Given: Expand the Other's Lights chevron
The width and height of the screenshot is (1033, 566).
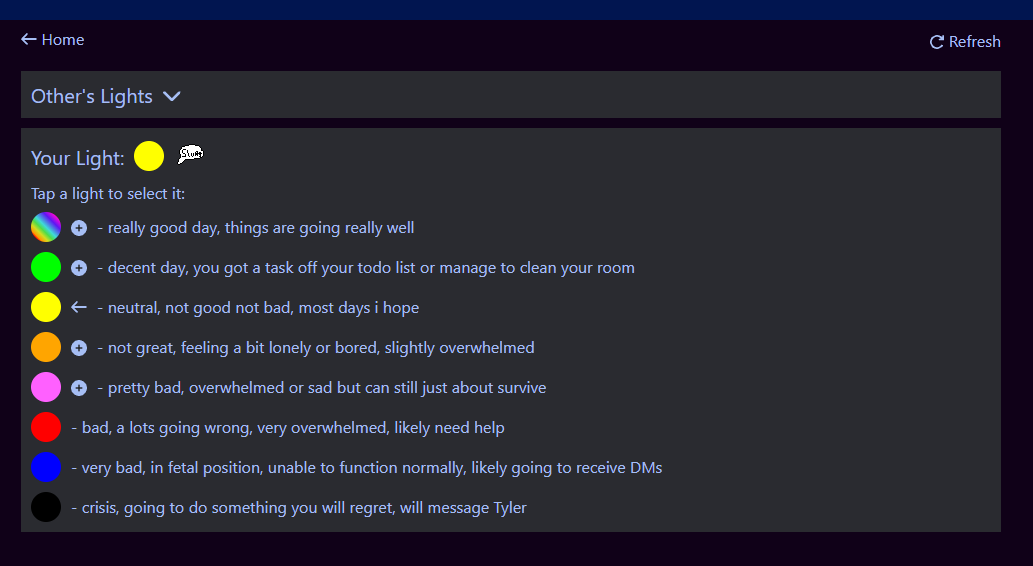Looking at the screenshot, I should [x=172, y=96].
